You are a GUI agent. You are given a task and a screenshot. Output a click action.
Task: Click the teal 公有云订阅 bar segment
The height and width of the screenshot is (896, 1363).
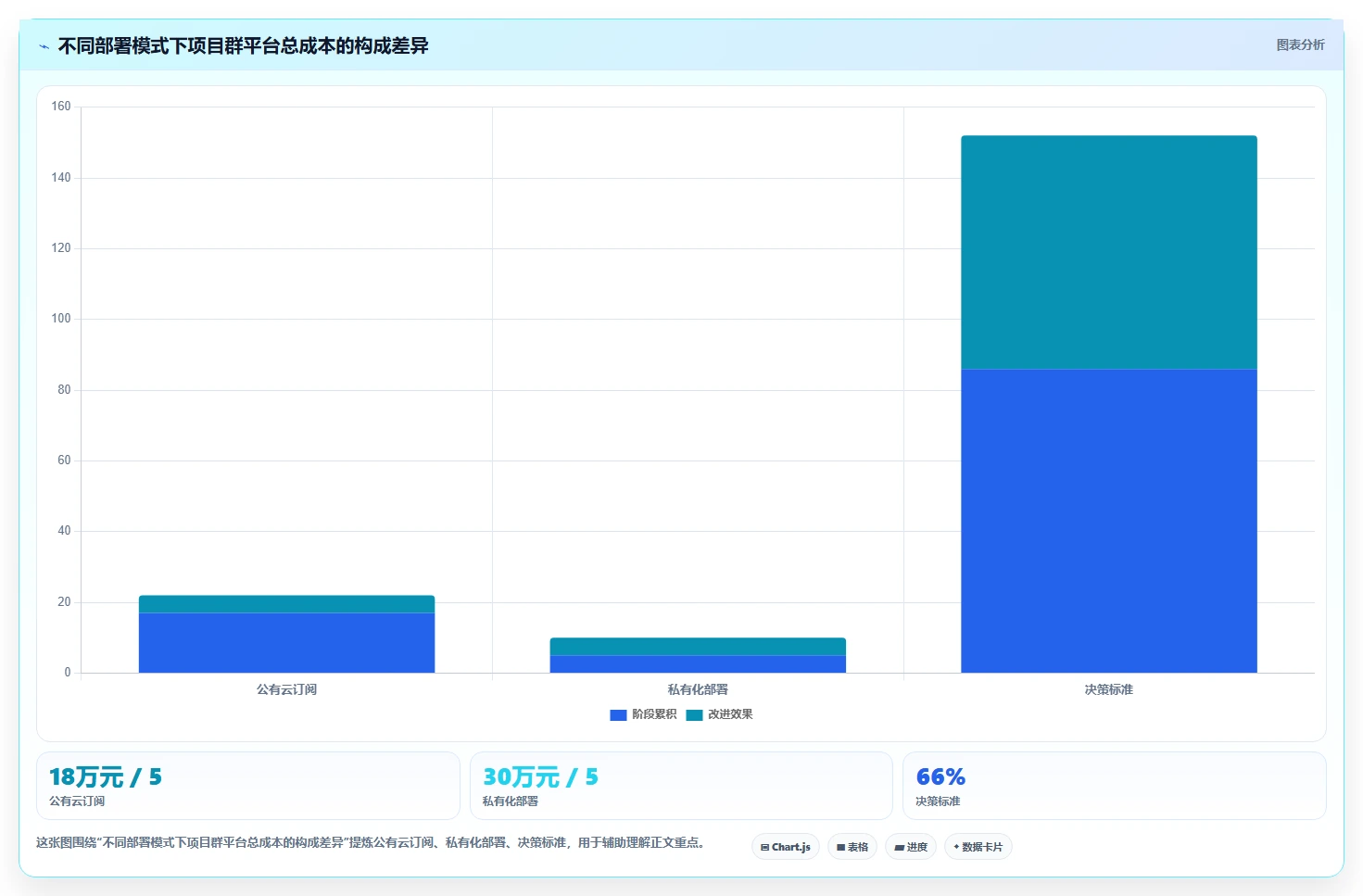[286, 603]
